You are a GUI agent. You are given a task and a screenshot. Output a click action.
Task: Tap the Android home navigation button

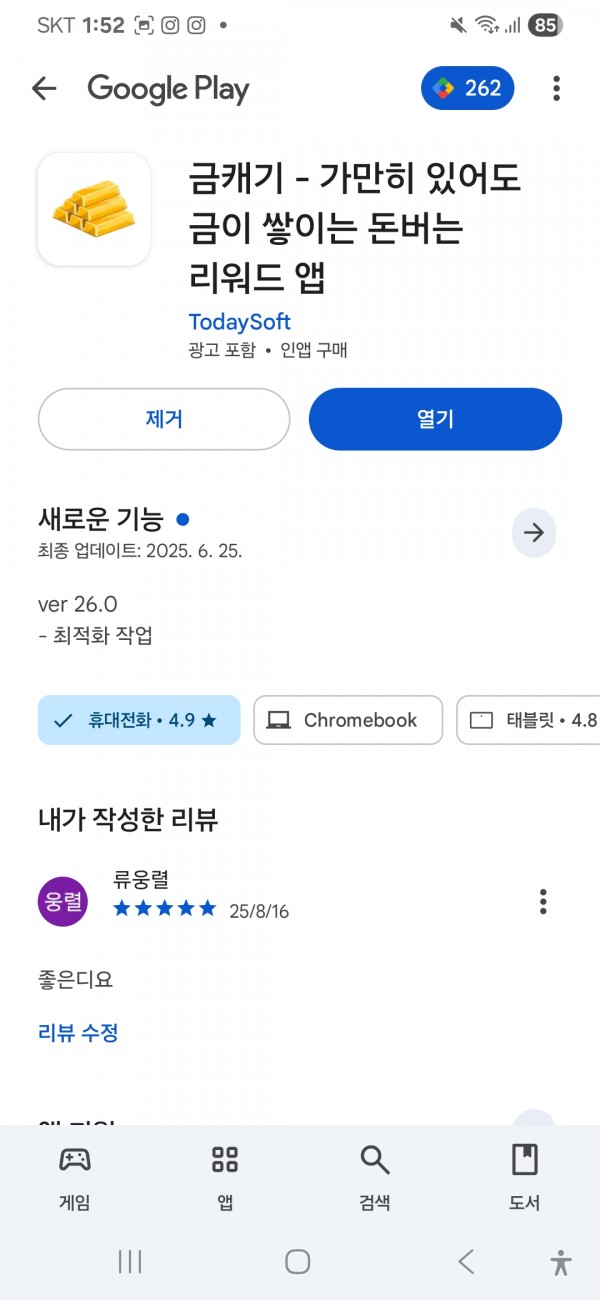click(298, 1262)
